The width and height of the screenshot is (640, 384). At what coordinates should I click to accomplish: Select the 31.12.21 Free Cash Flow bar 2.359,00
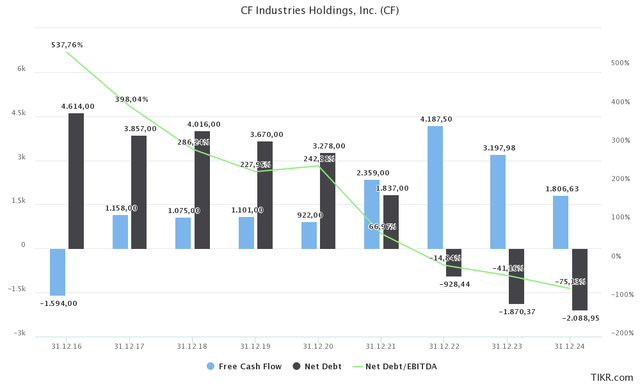372,214
